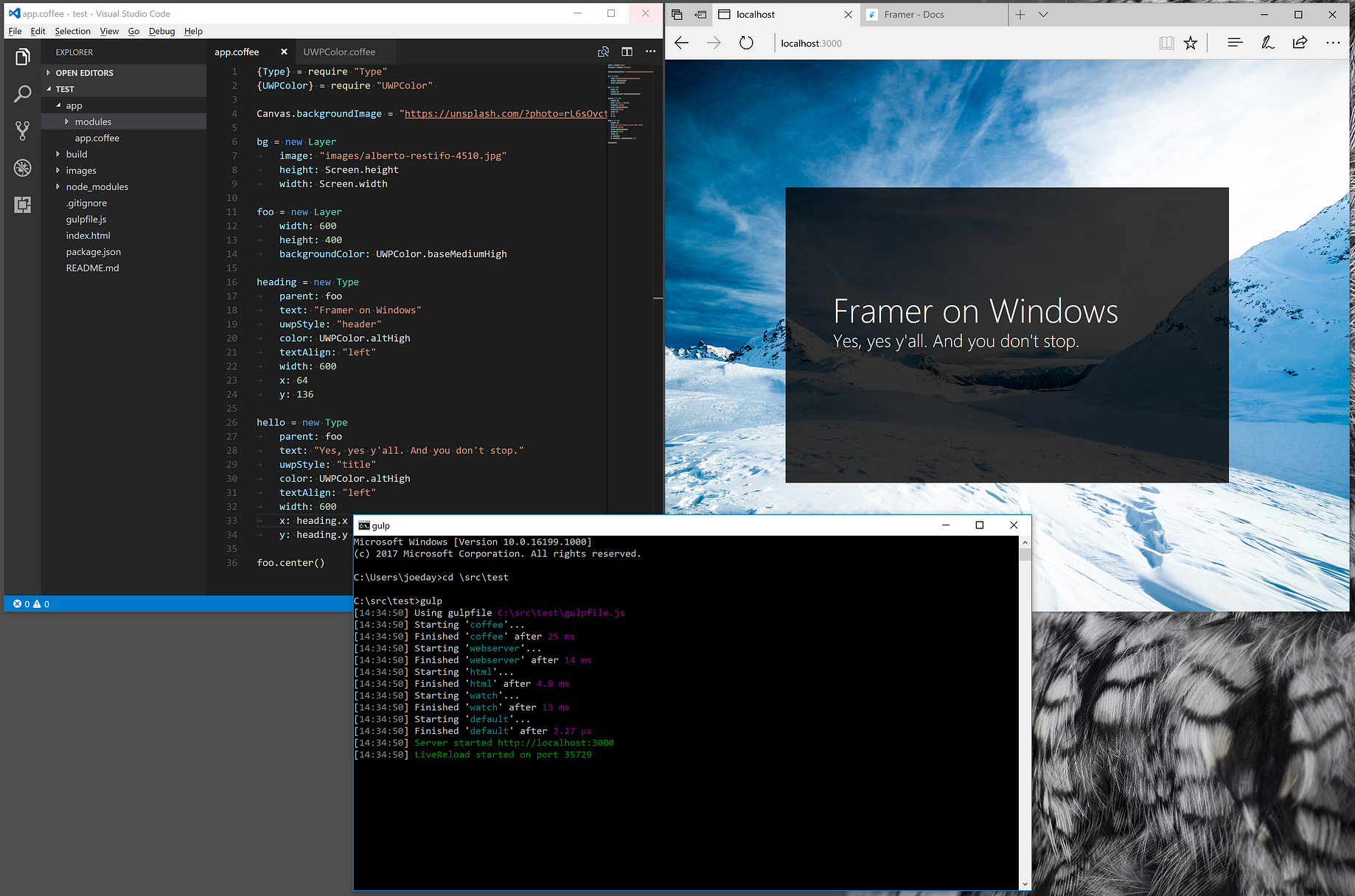The height and width of the screenshot is (896, 1355).
Task: Open the Extensions view icon
Action: tap(23, 205)
